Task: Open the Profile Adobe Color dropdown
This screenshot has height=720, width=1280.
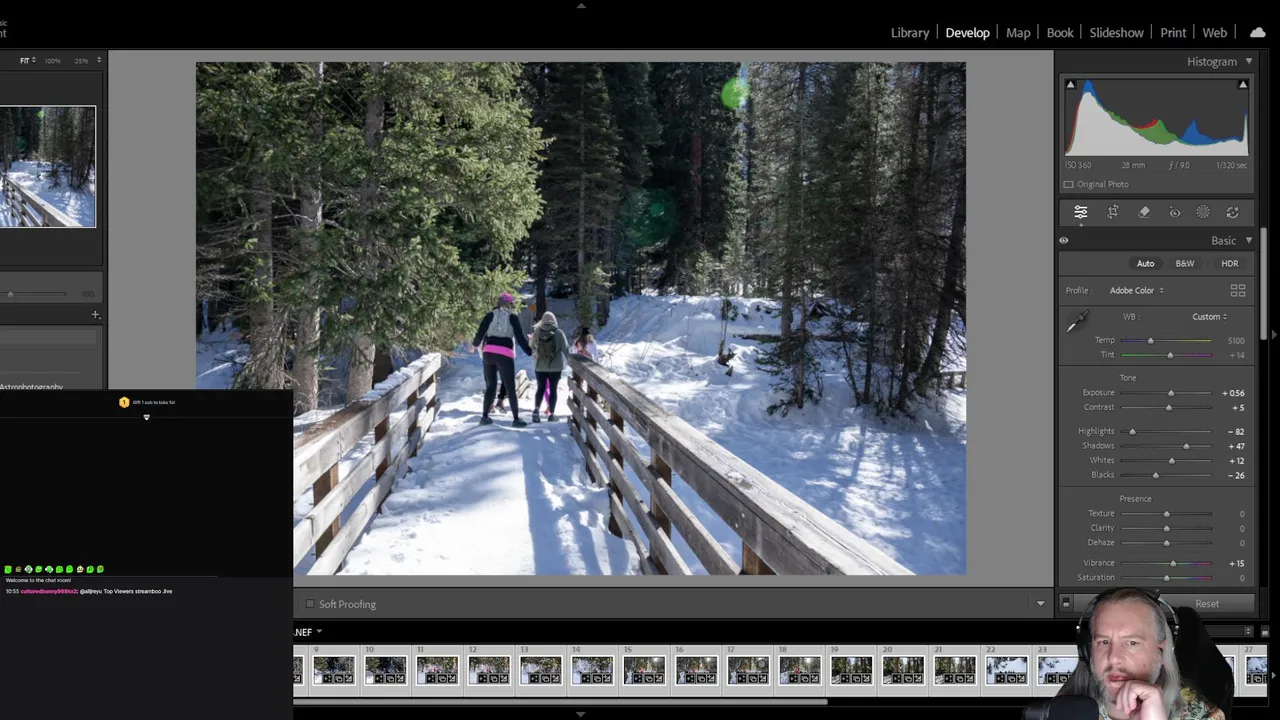Action: pos(1137,290)
